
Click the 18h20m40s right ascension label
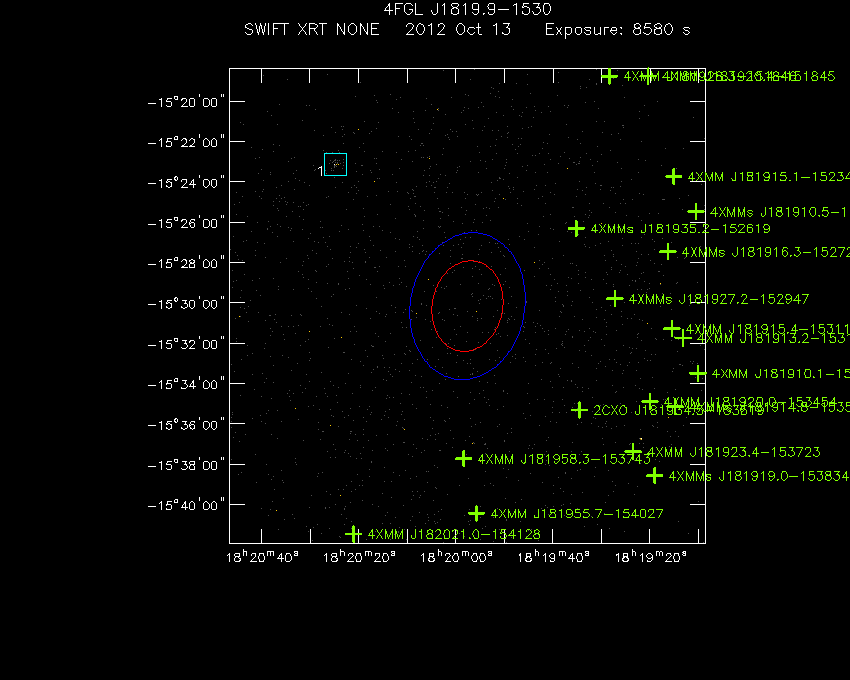pos(262,557)
